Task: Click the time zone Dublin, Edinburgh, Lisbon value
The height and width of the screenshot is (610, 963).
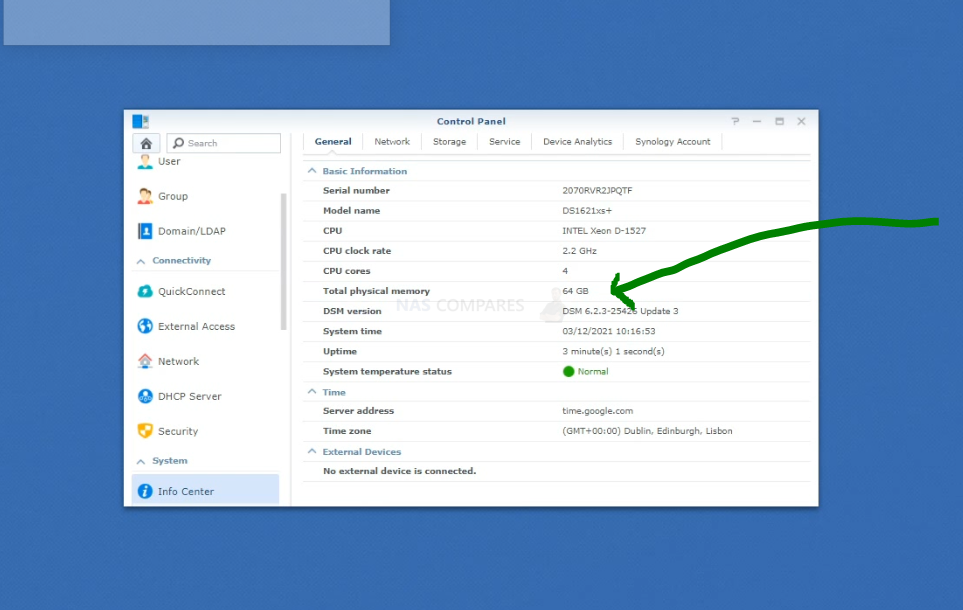Action: [x=647, y=431]
